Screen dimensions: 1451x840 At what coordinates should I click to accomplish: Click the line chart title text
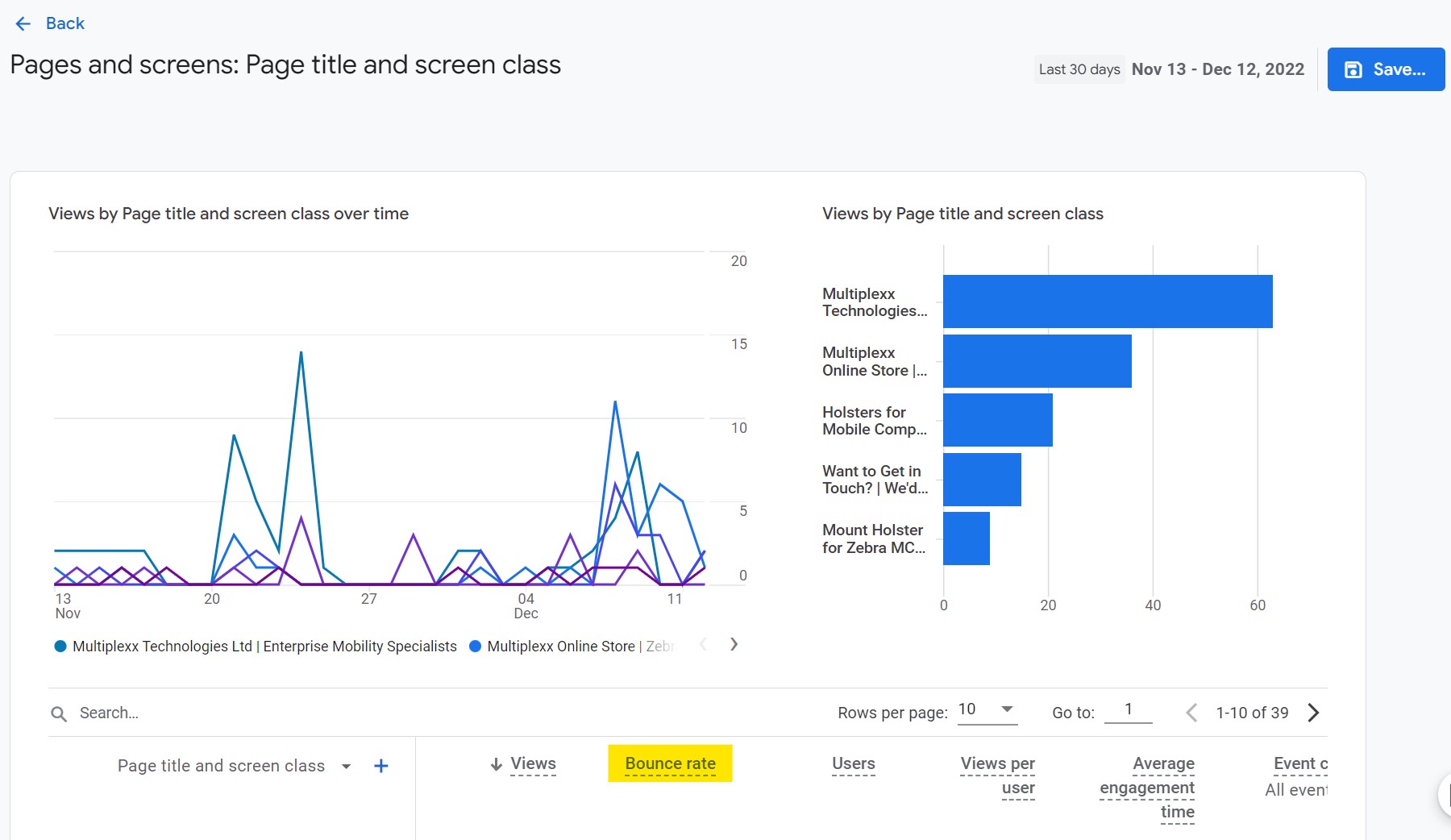[x=228, y=214]
